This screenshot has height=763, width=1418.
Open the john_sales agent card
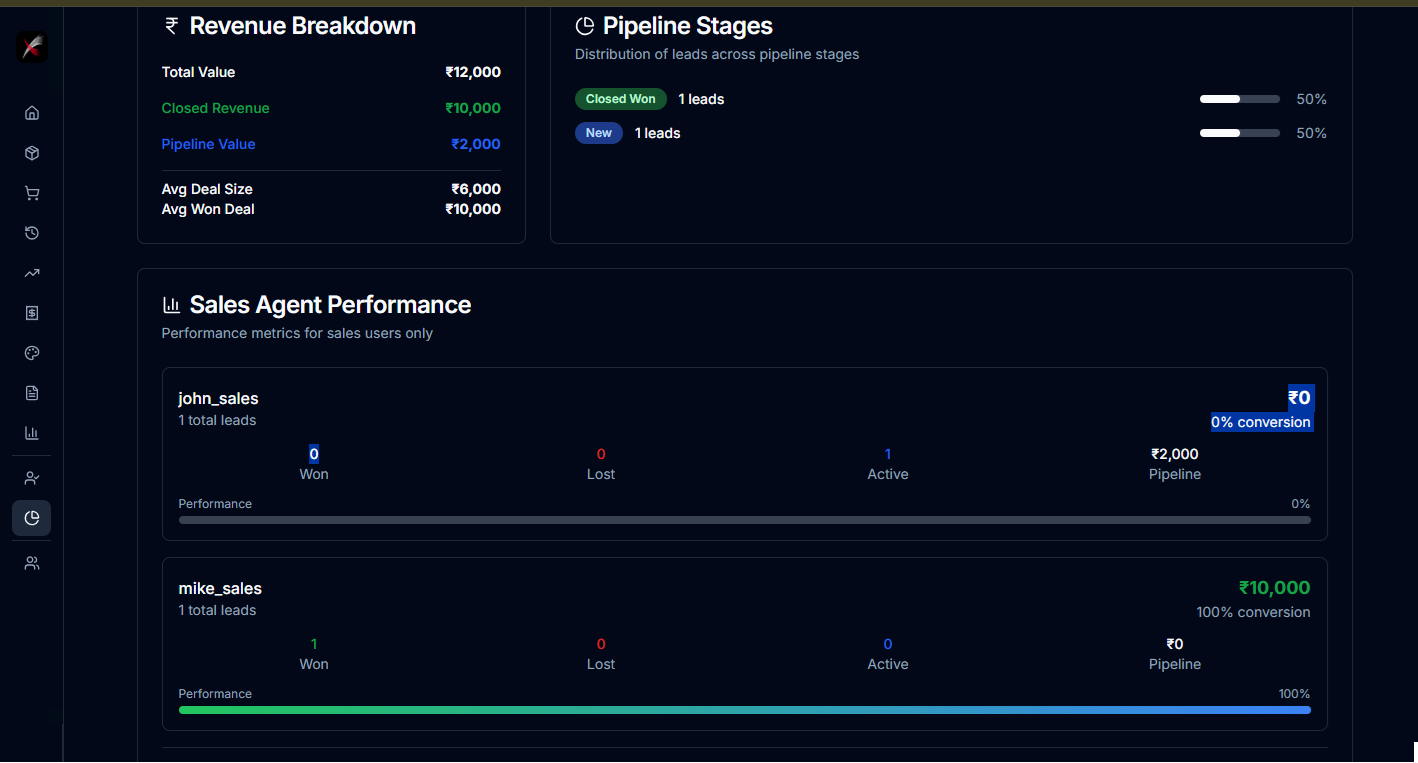coord(744,454)
